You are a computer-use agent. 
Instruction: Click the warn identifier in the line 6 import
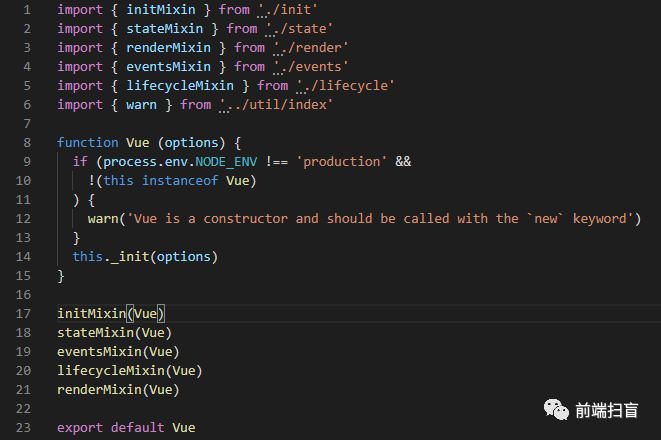tap(142, 105)
